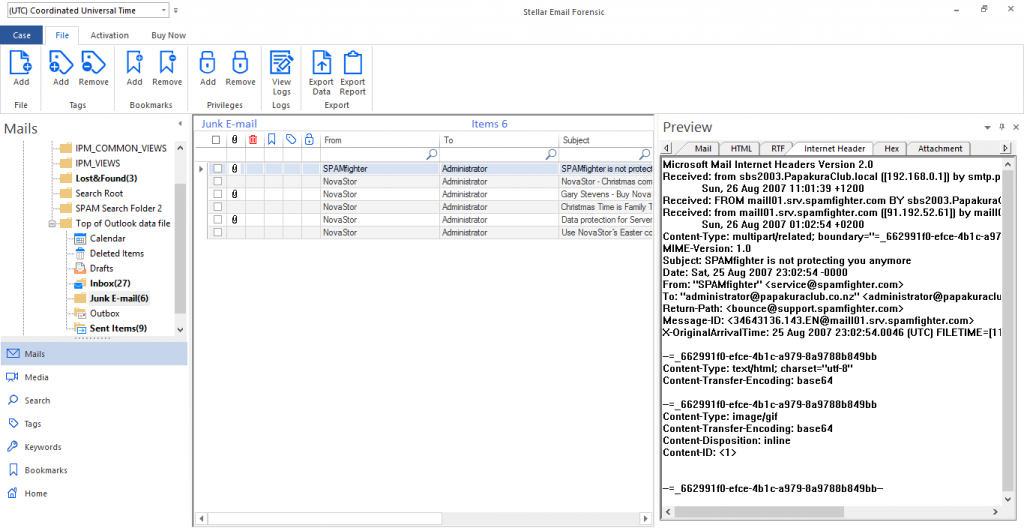Screen dimensions: 1024x528
Task: Click the tag column header icon
Action: point(291,139)
